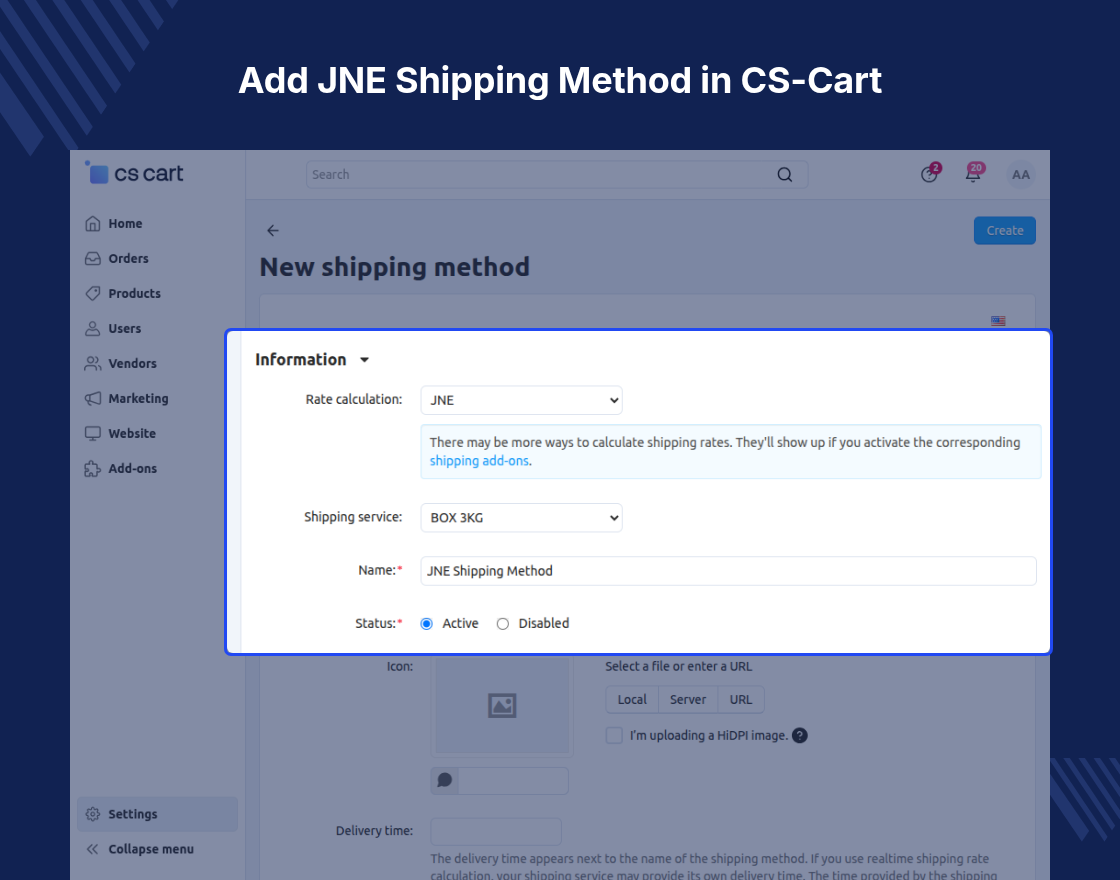This screenshot has width=1120, height=880.
Task: Check I'm uploading a HiDPI image
Action: [614, 736]
